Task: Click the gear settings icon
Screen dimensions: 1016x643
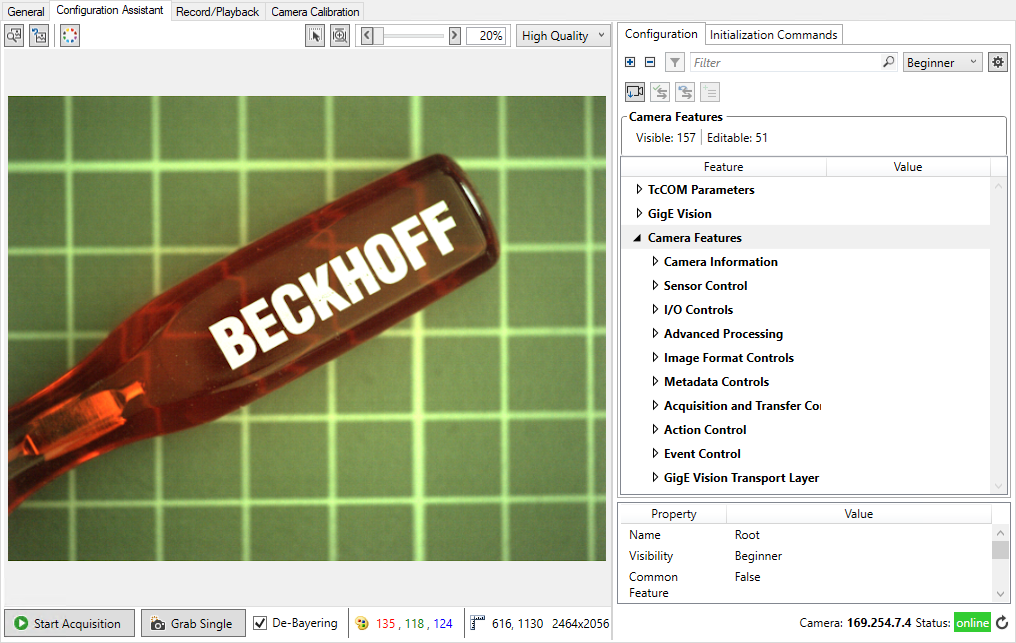Action: (x=998, y=62)
